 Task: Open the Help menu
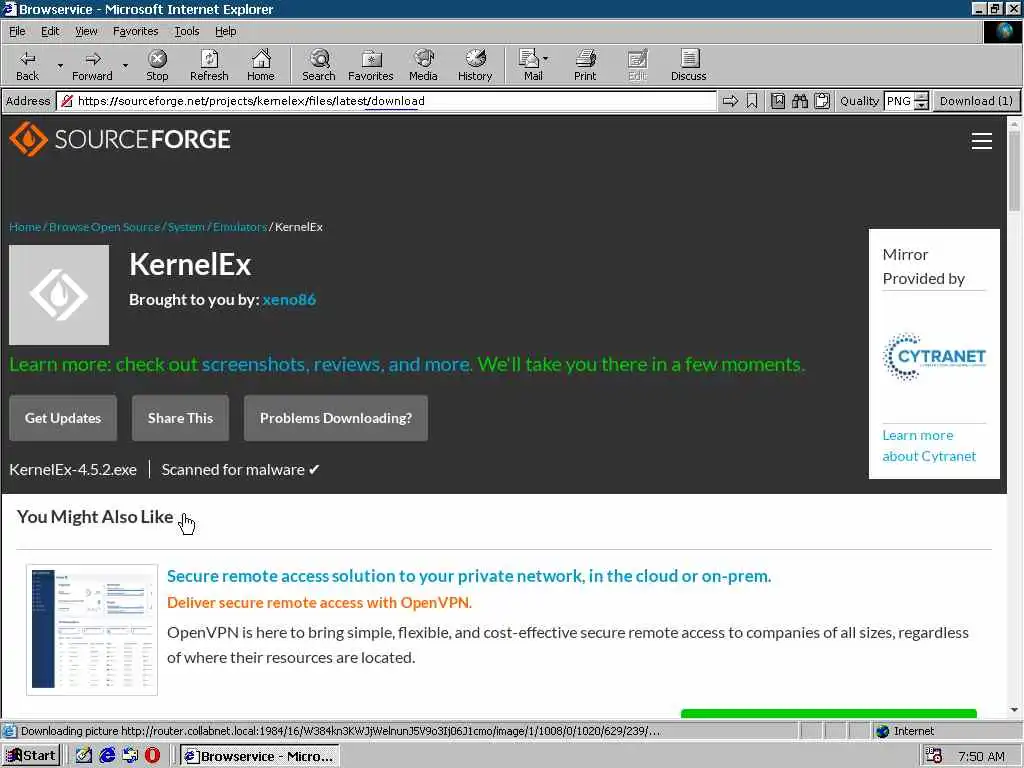pos(225,31)
